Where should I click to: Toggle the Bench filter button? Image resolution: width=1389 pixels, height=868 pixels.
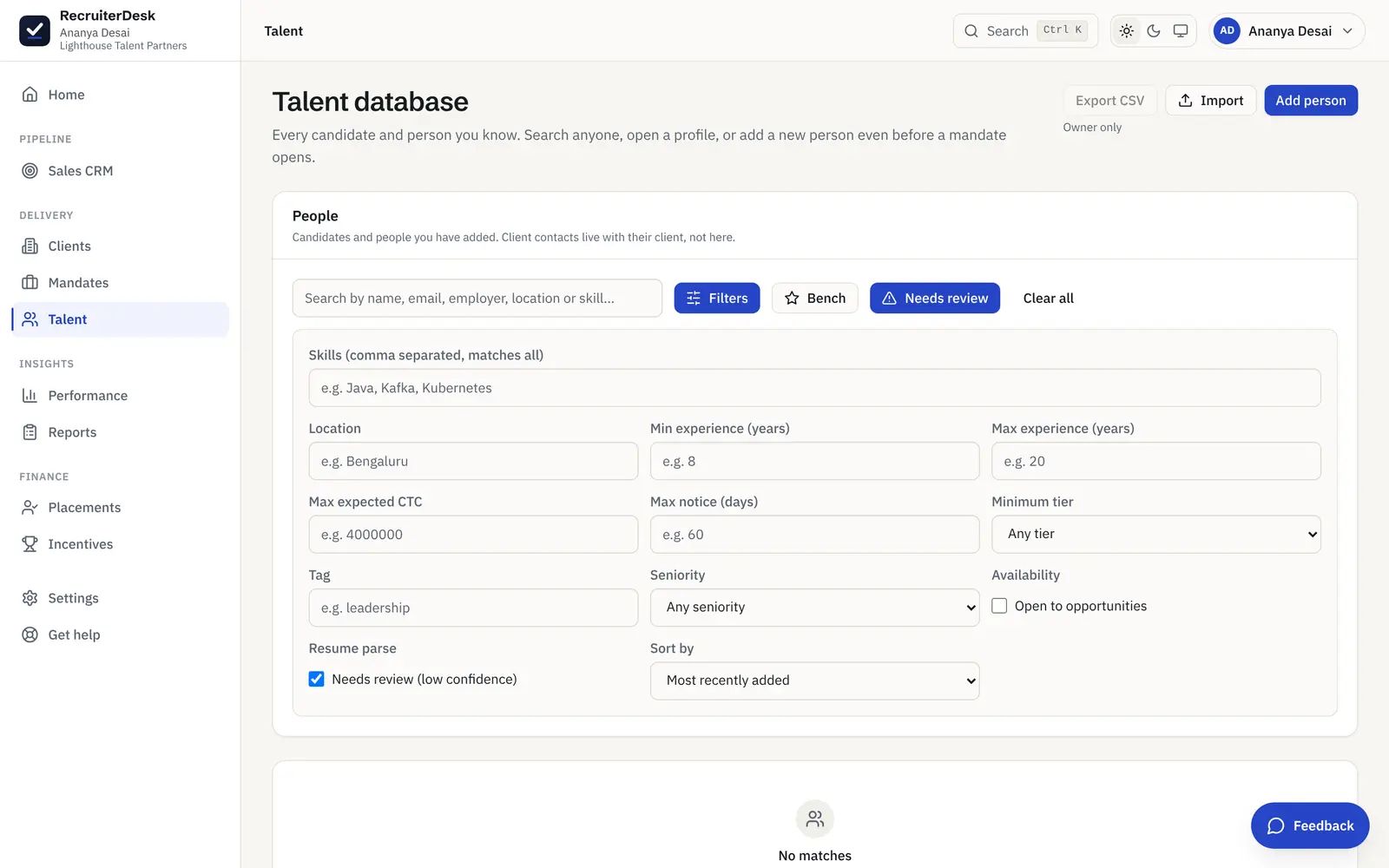[x=815, y=299]
